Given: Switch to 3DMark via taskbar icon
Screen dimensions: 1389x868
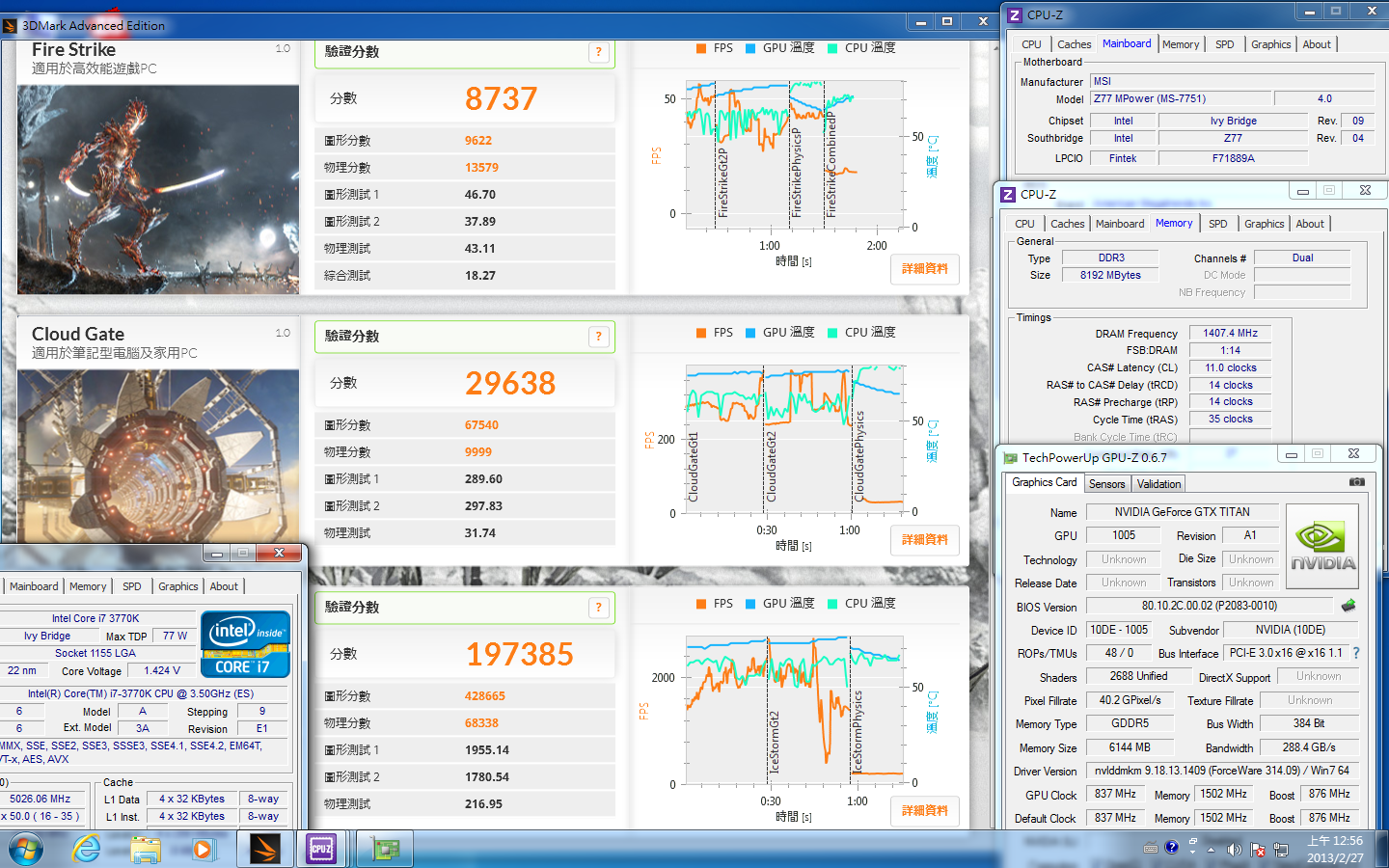Looking at the screenshot, I should pos(264,849).
